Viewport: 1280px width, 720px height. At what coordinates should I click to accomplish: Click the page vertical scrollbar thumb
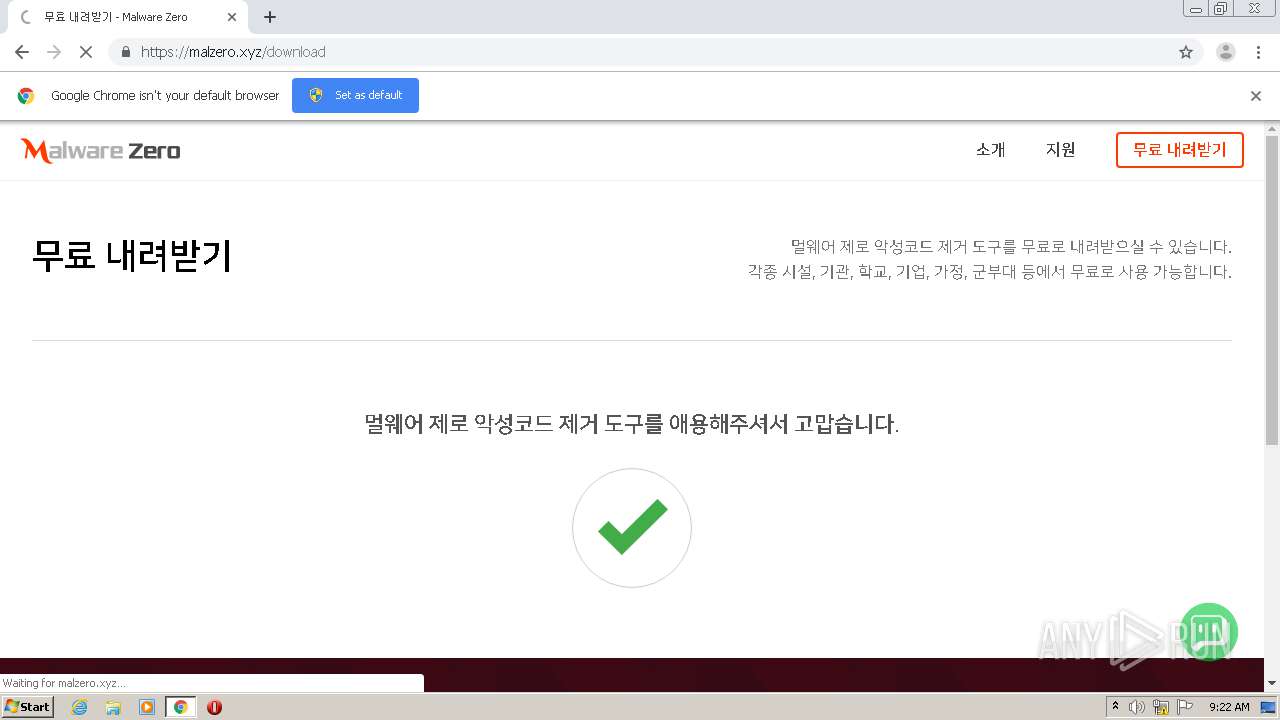click(x=1272, y=290)
